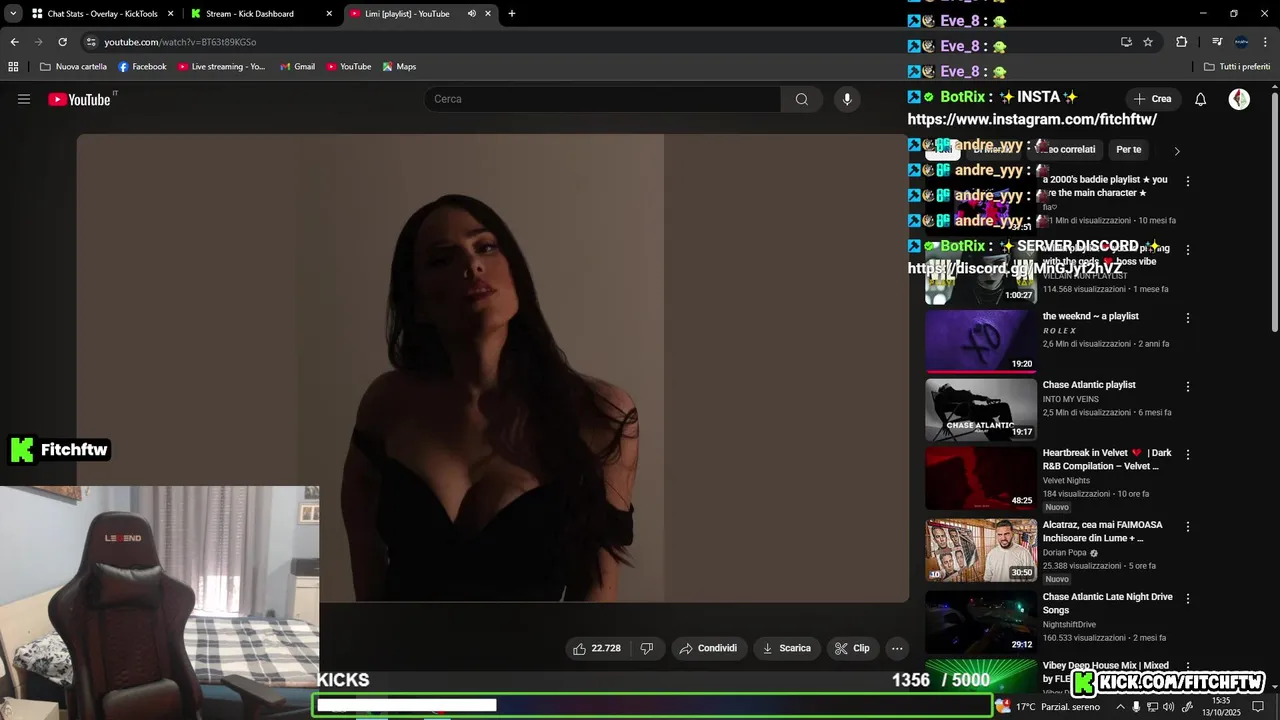Open the Facebook bookmark
This screenshot has width=1280, height=720.
click(142, 67)
